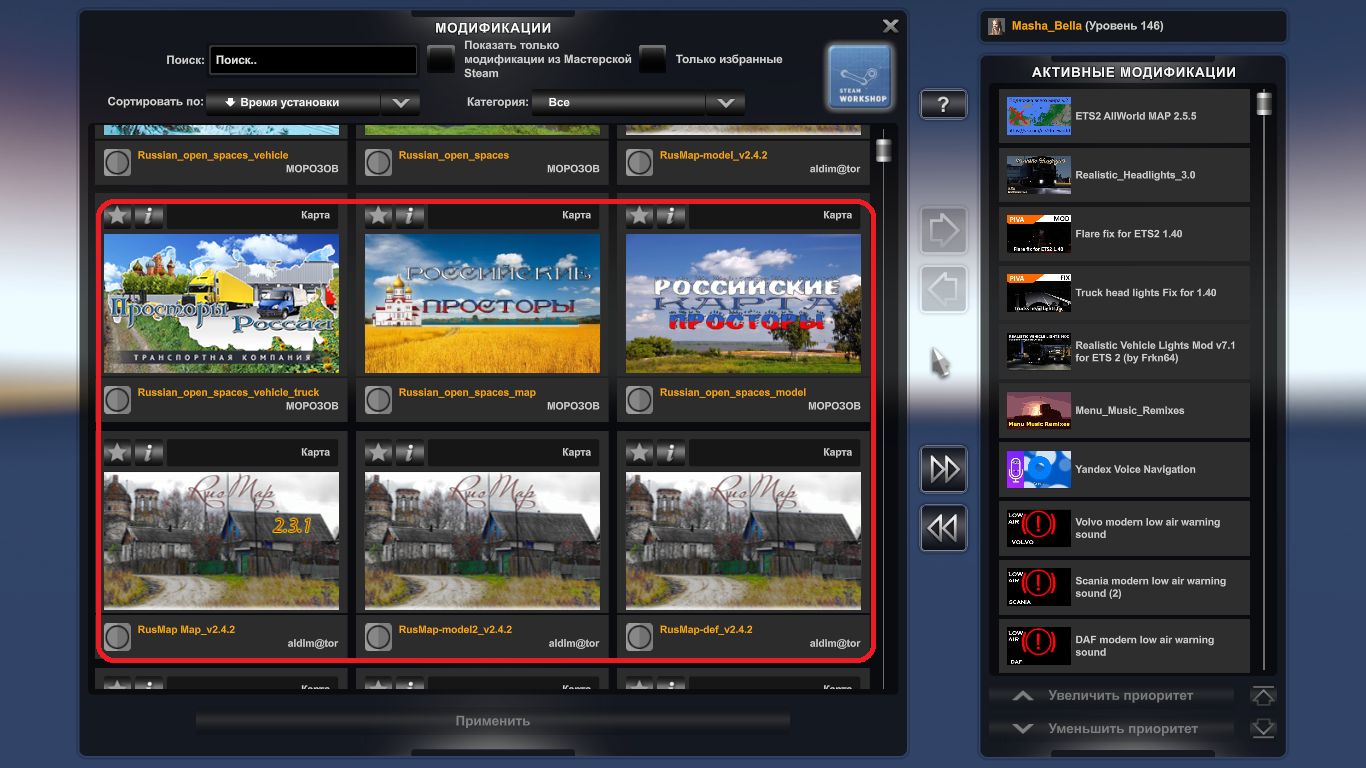Show info for Russian_open_spaces_vehicle_truck mod
This screenshot has width=1366, height=768.
[x=148, y=215]
